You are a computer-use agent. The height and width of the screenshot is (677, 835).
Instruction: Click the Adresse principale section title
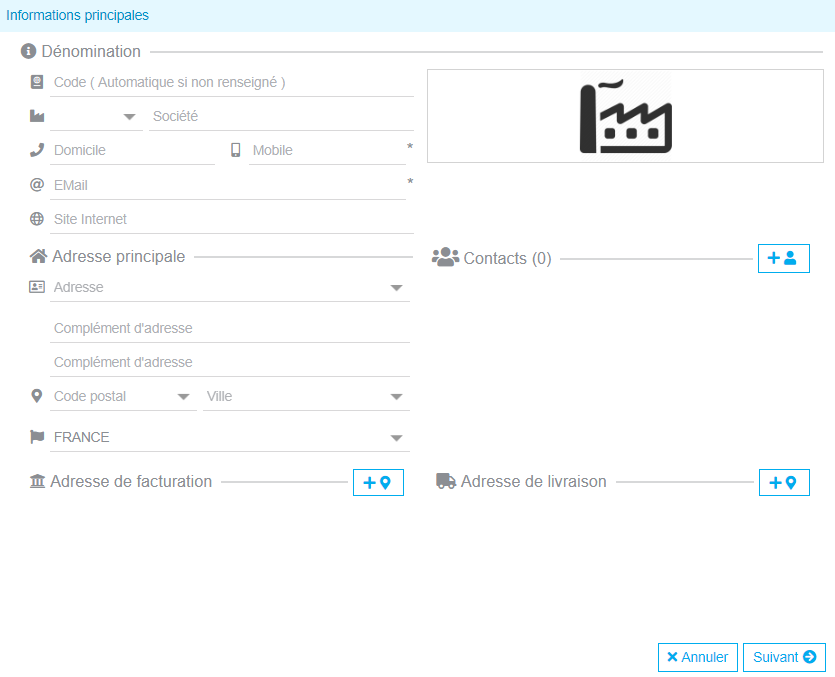[x=119, y=256]
